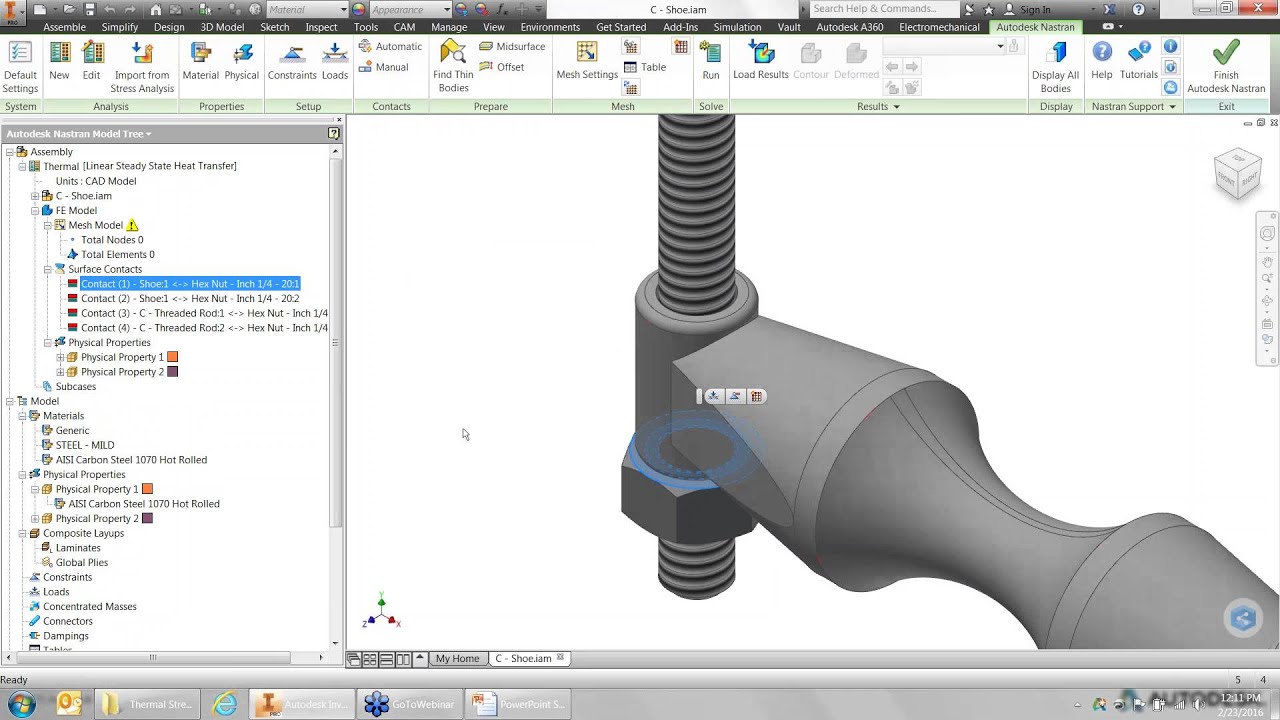The height and width of the screenshot is (720, 1280).
Task: Add Constraints from Setup panel
Action: point(292,62)
